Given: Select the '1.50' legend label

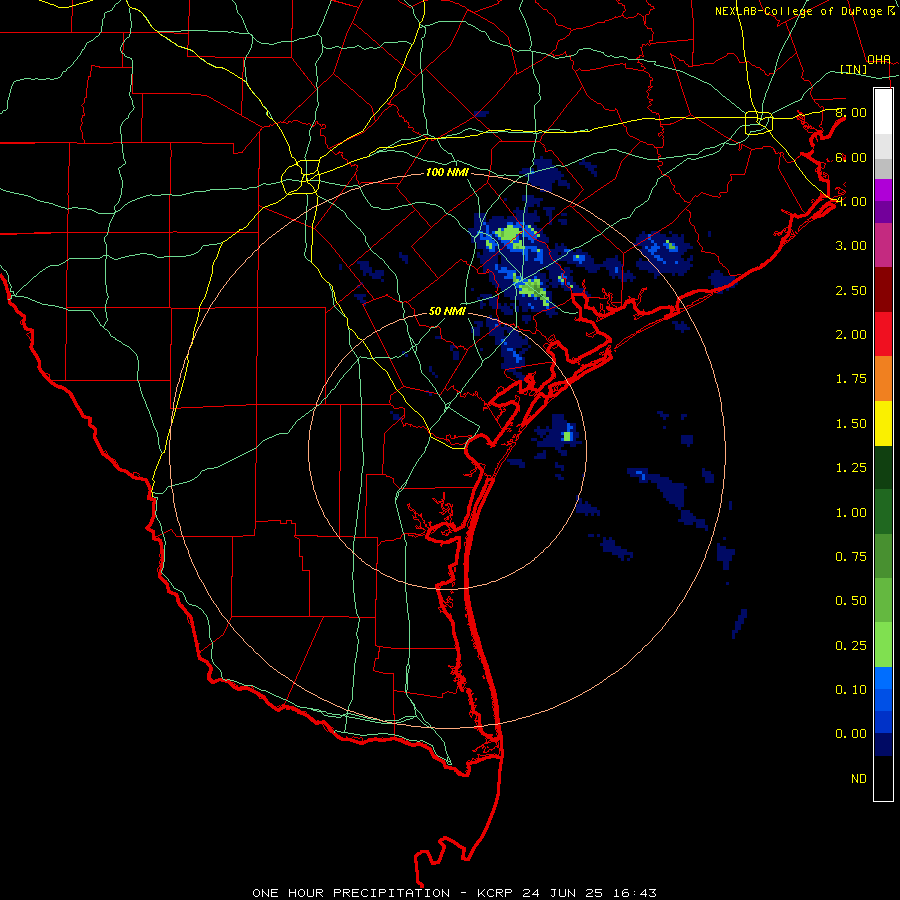Looking at the screenshot, I should (x=851, y=424).
